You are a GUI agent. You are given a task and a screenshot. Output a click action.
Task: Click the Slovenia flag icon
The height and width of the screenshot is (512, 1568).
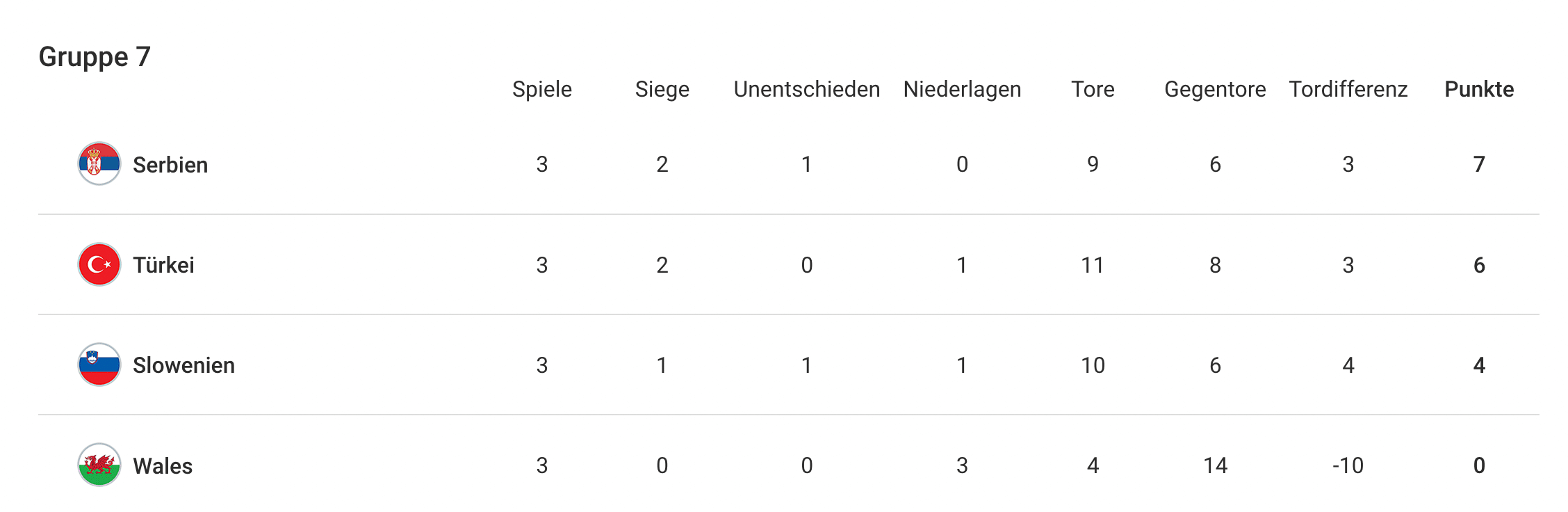pos(99,365)
